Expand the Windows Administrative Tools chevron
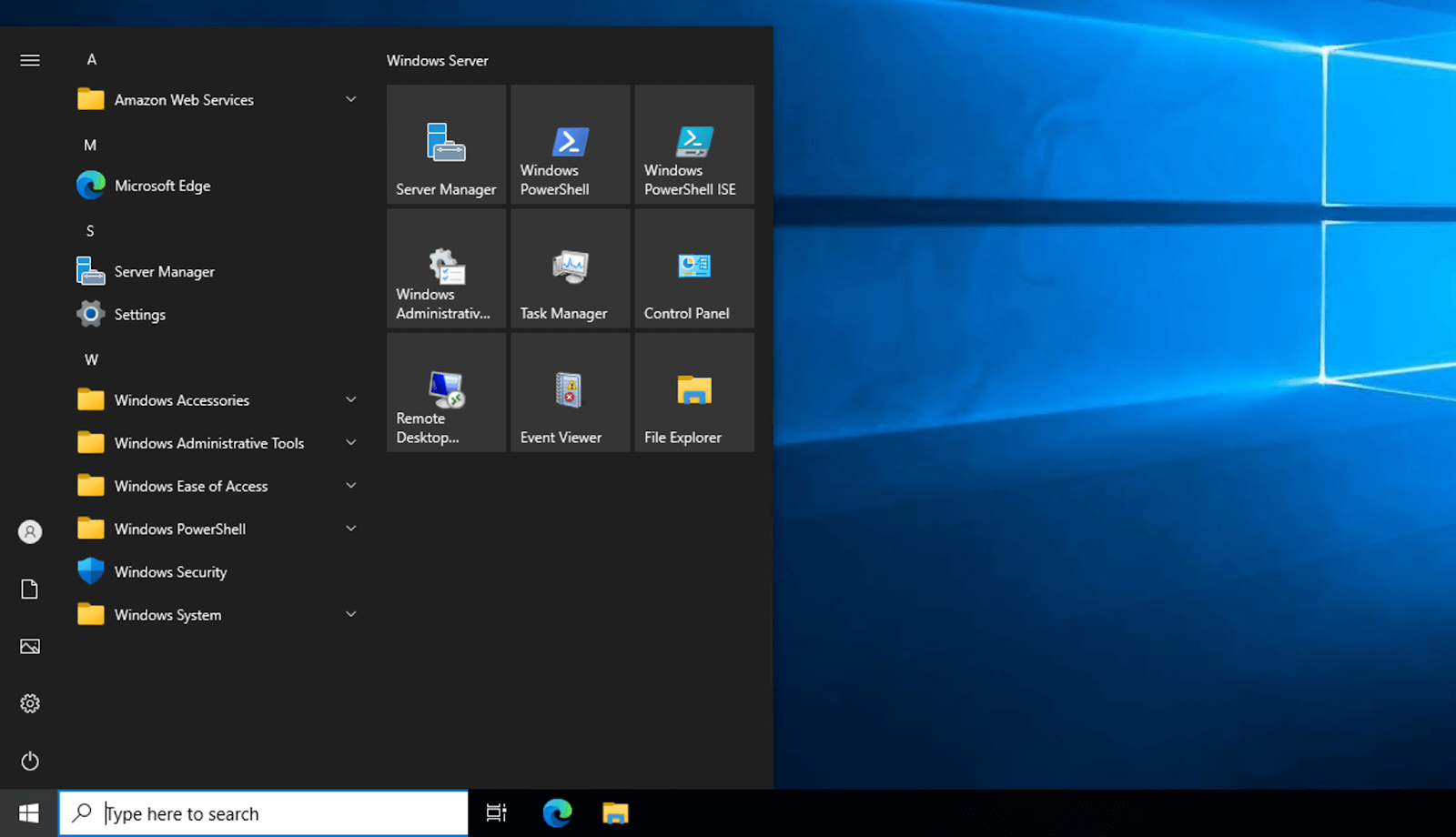The height and width of the screenshot is (837, 1456). coord(350,442)
